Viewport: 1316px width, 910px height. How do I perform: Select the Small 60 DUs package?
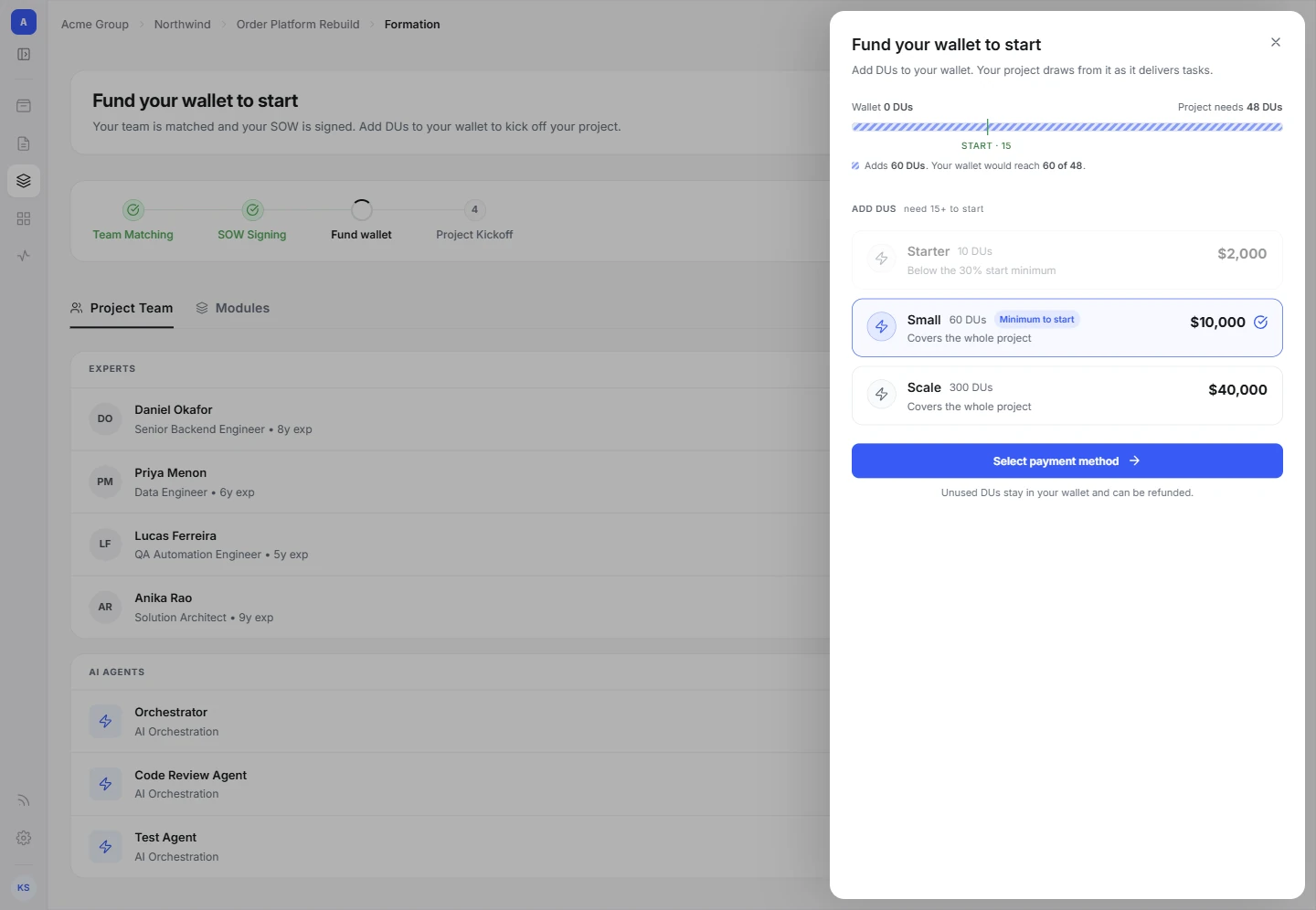[x=1067, y=328]
